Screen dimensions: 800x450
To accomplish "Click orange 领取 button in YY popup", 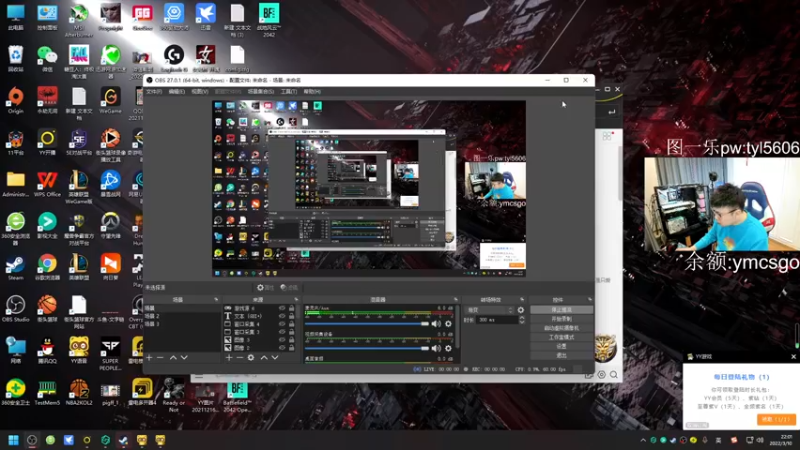I will click(776, 419).
